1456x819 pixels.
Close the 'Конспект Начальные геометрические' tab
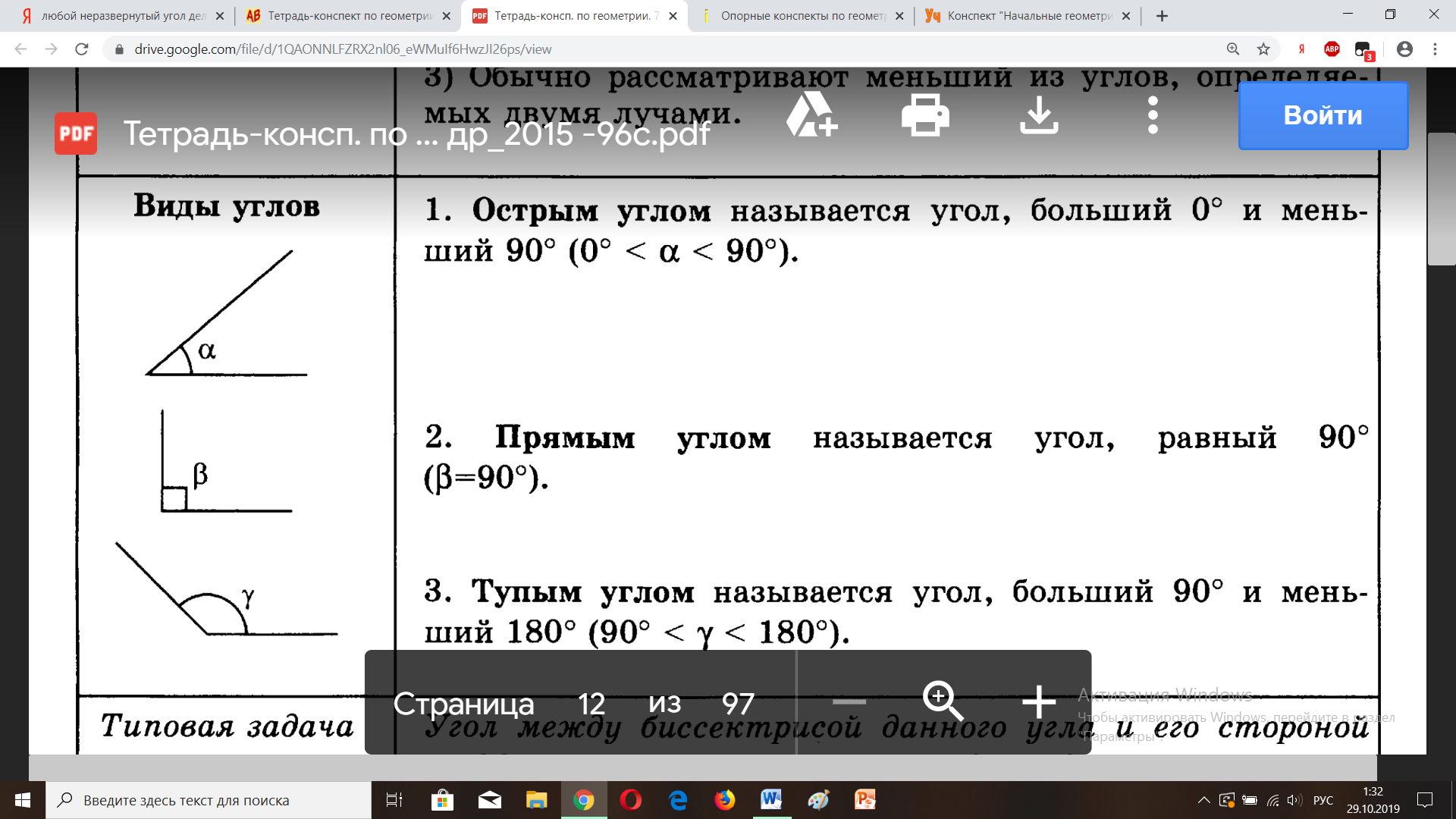tap(1126, 16)
